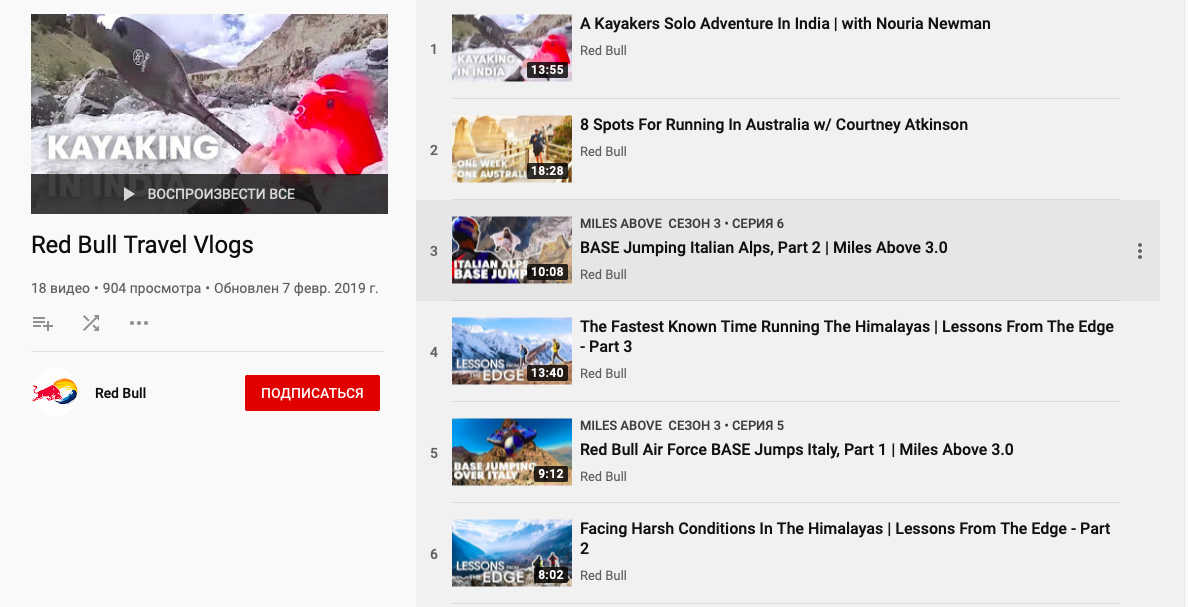Click Red Bull channel under Fastest Known Time video

603,374
